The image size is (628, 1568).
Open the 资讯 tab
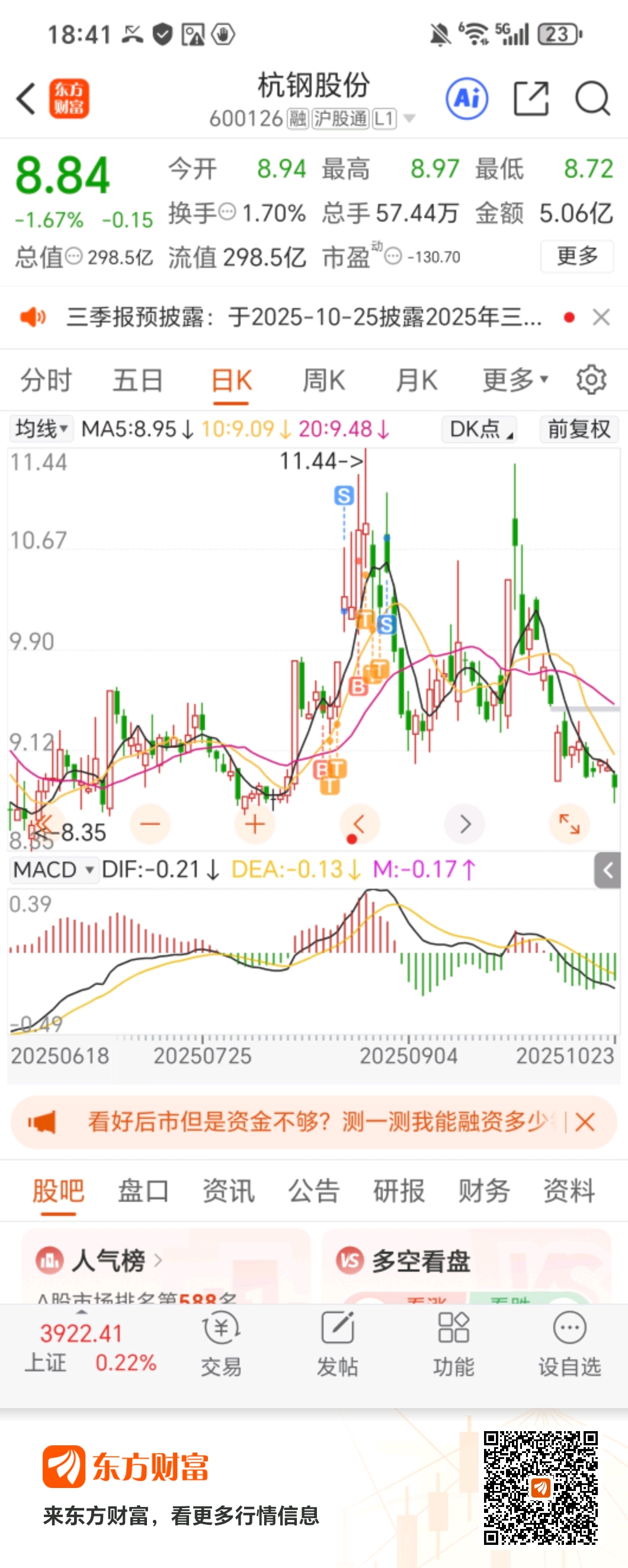pos(229,1191)
